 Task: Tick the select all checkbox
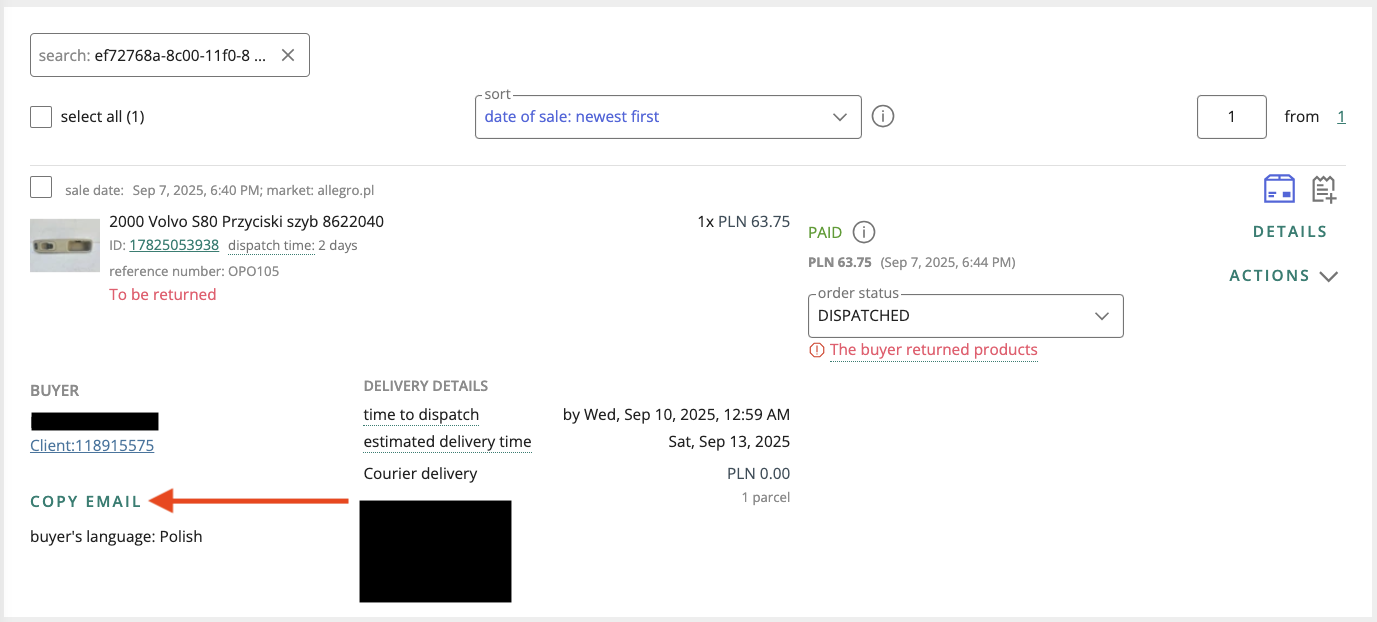[x=41, y=117]
